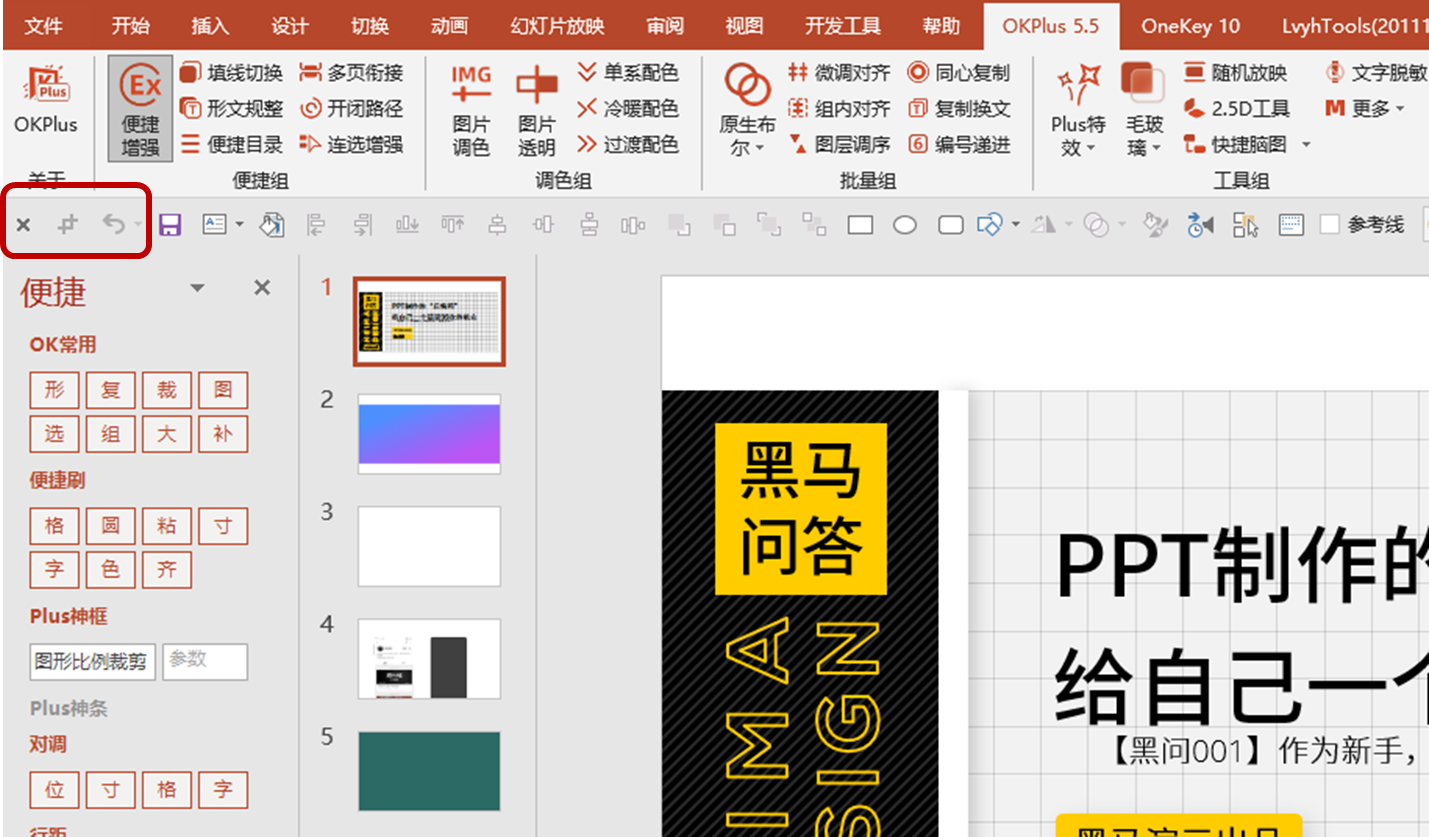This screenshot has width=1429, height=837.
Task: Switch to the 开始 tab
Action: pos(131,26)
